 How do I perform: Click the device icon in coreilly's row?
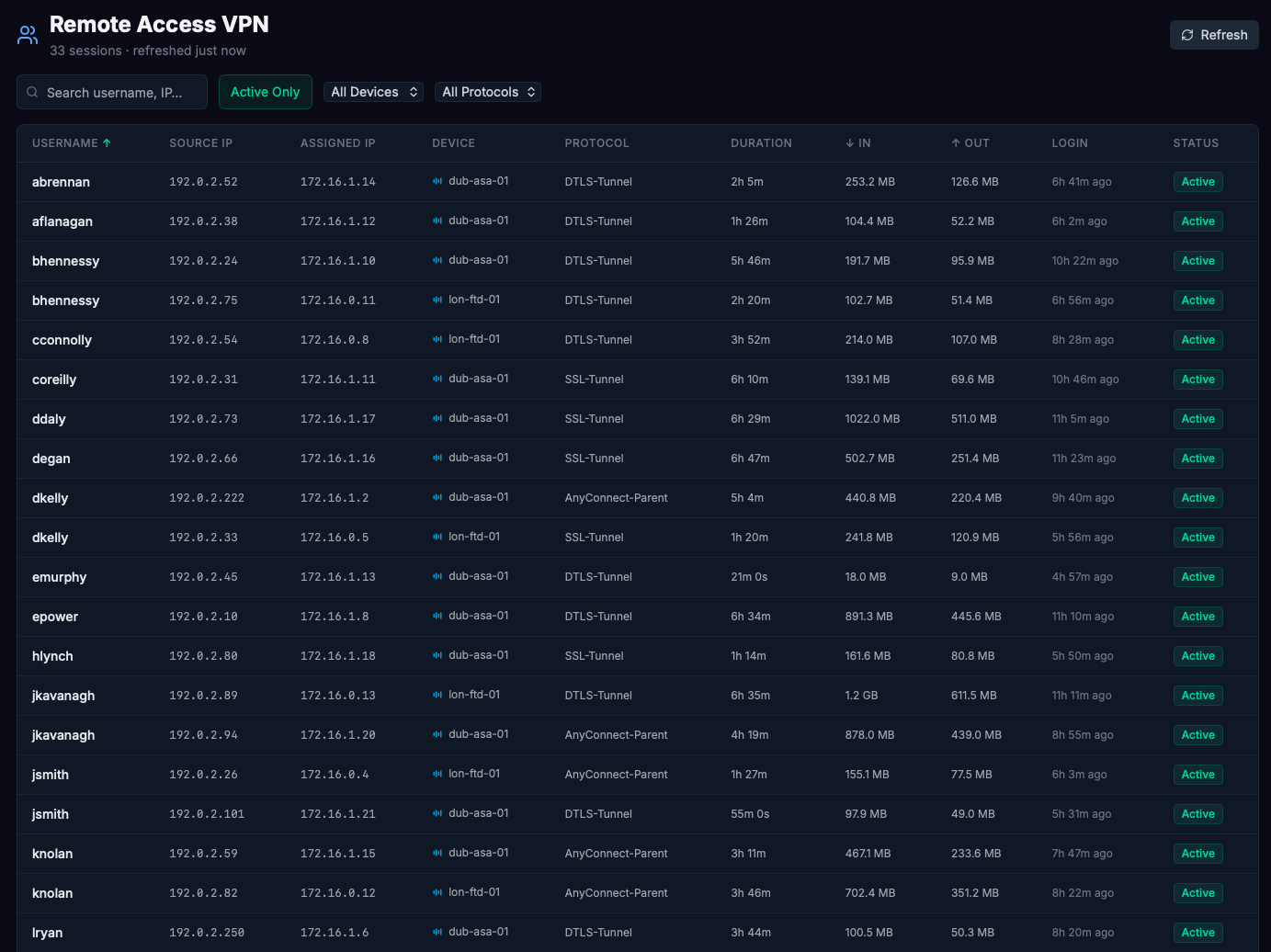[x=437, y=379]
